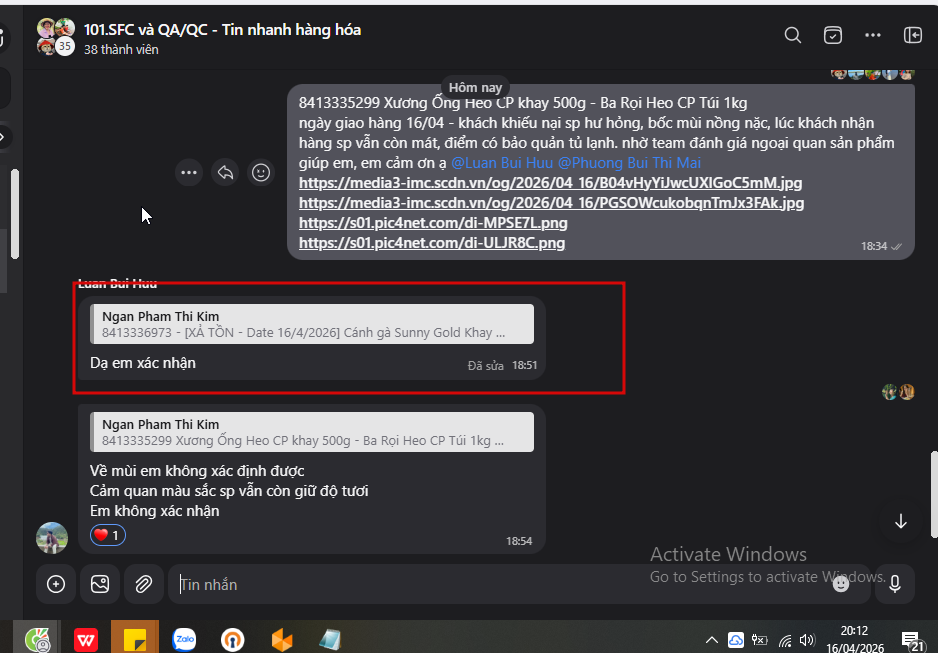Open the WPS Office taskbar icon
Screen dimensions: 938x653
point(86,640)
